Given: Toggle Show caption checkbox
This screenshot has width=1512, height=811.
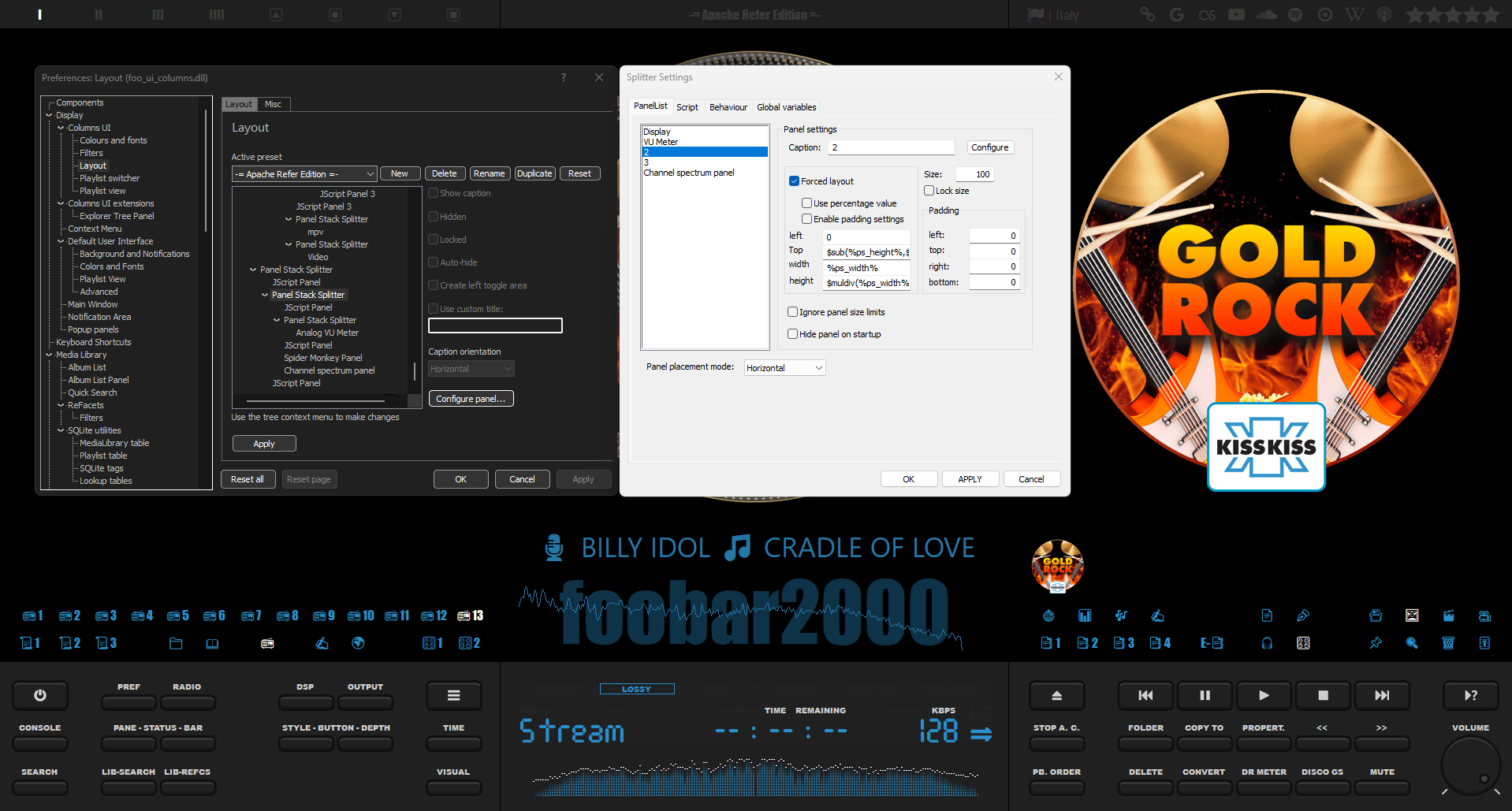Looking at the screenshot, I should point(433,193).
